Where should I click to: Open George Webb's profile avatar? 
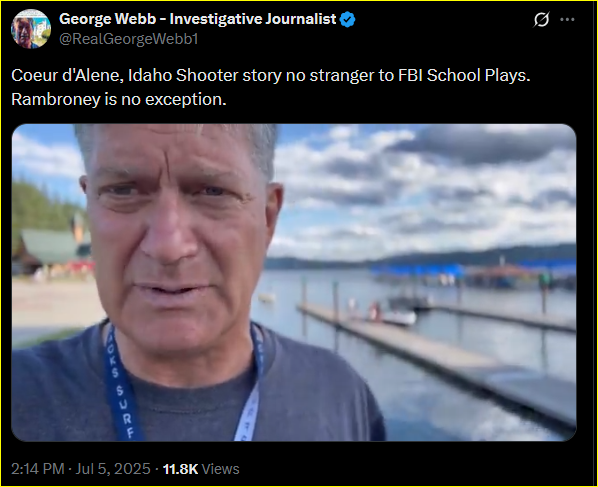(x=31, y=29)
